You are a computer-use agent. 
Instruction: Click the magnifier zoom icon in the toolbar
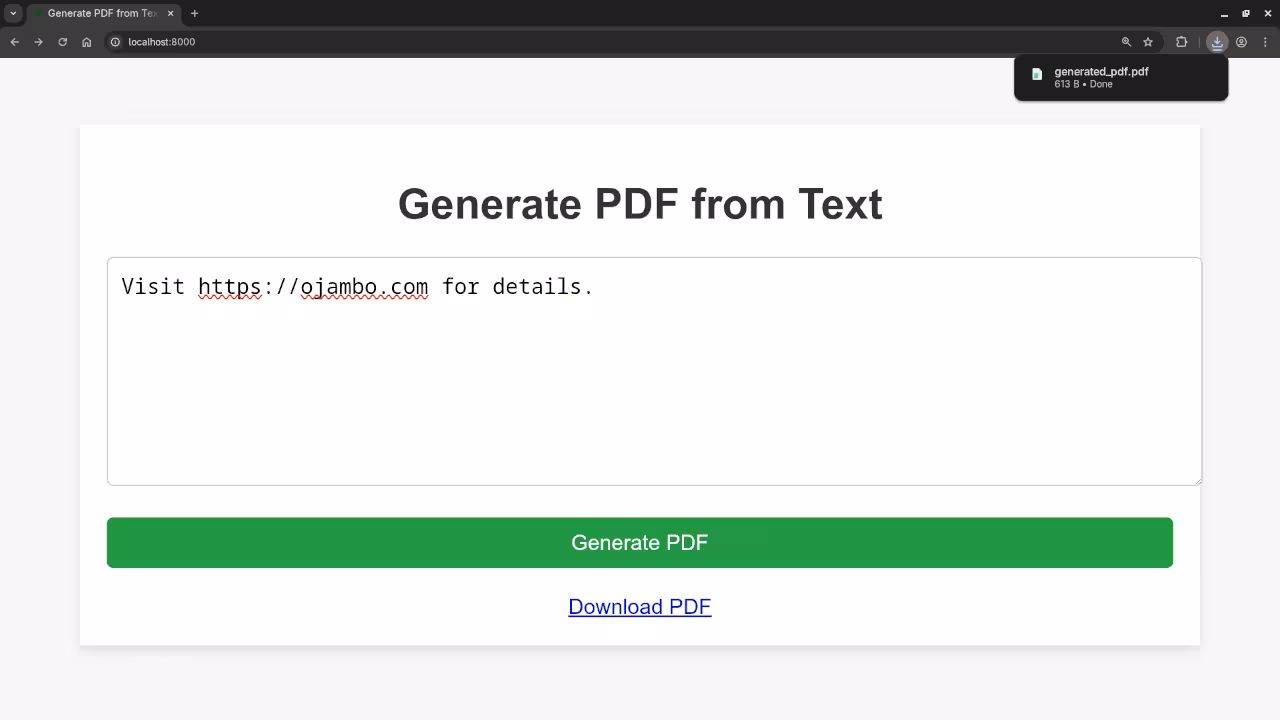pos(1126,42)
